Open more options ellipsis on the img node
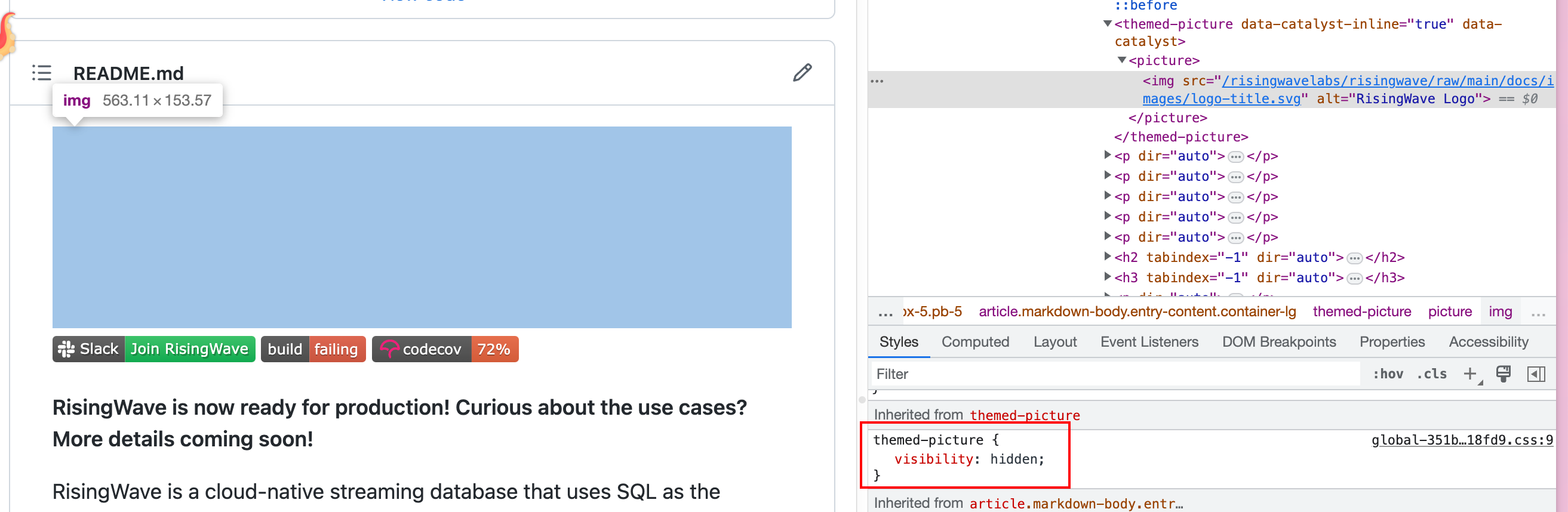 pos(877,81)
